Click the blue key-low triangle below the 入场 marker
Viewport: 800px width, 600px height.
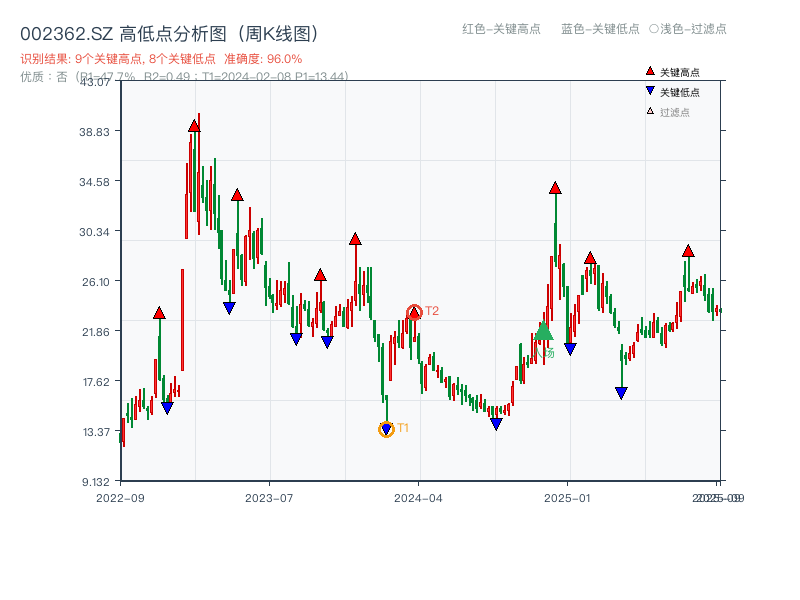(568, 347)
